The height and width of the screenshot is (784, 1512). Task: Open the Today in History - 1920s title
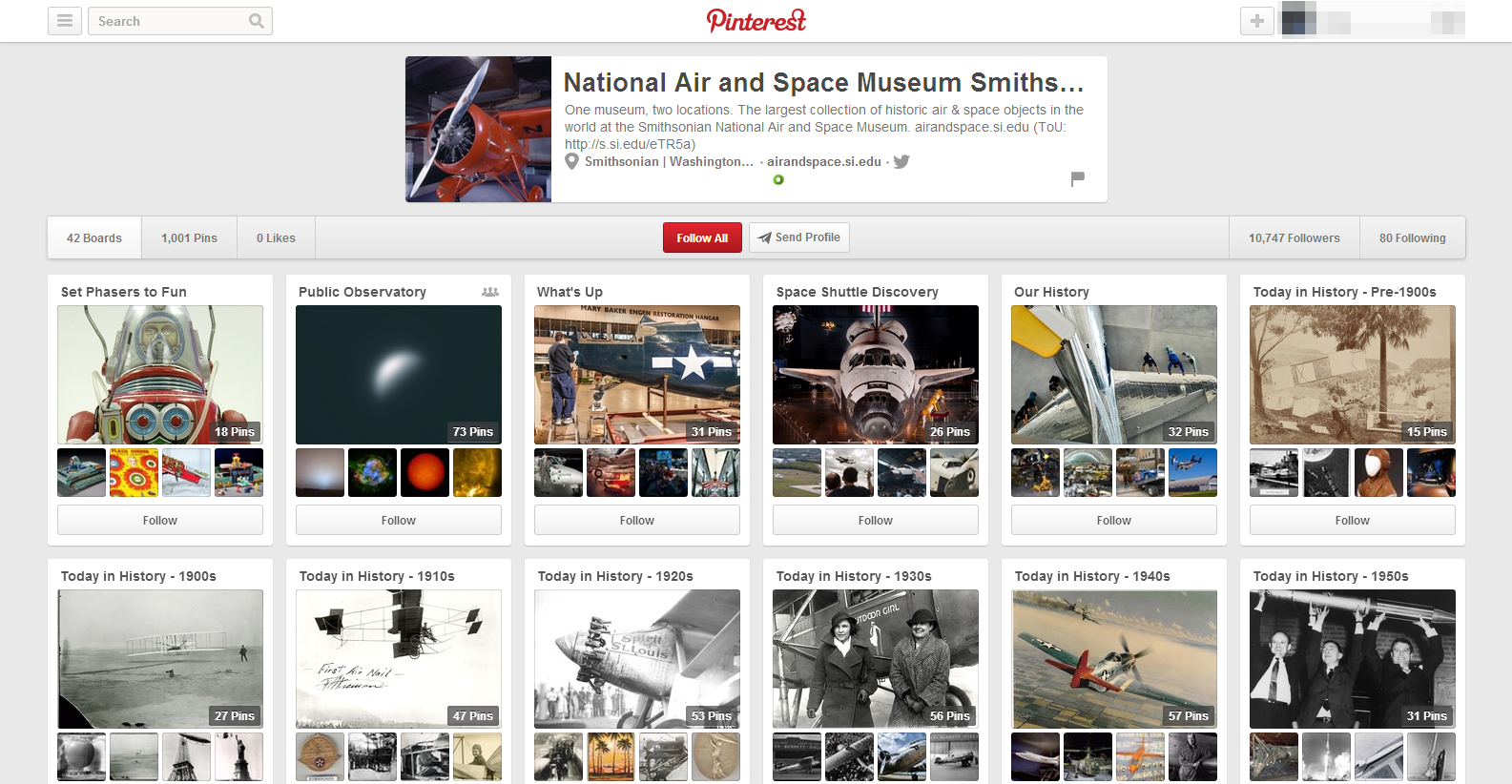(x=615, y=576)
